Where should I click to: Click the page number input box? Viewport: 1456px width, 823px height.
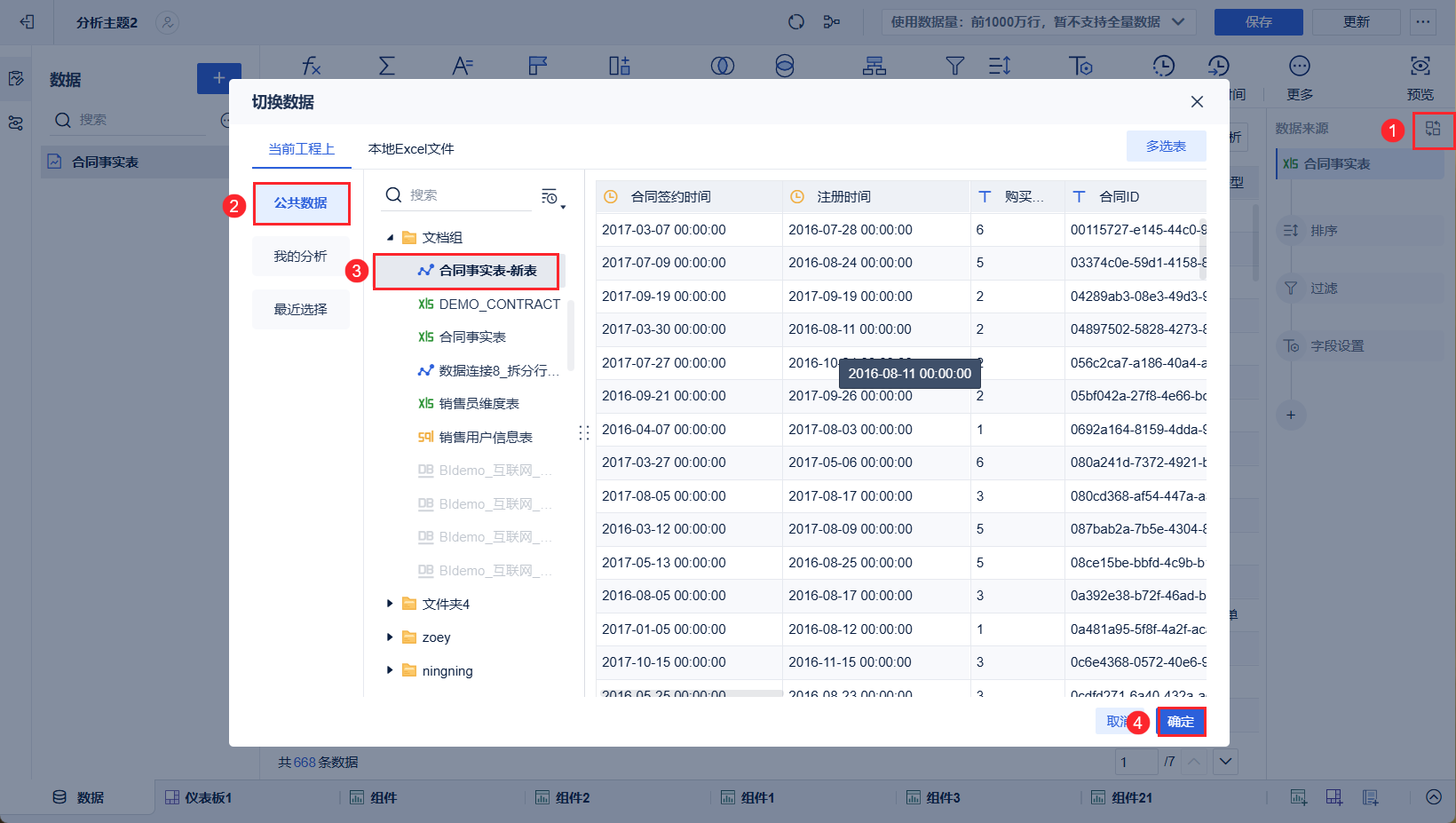coord(1136,762)
